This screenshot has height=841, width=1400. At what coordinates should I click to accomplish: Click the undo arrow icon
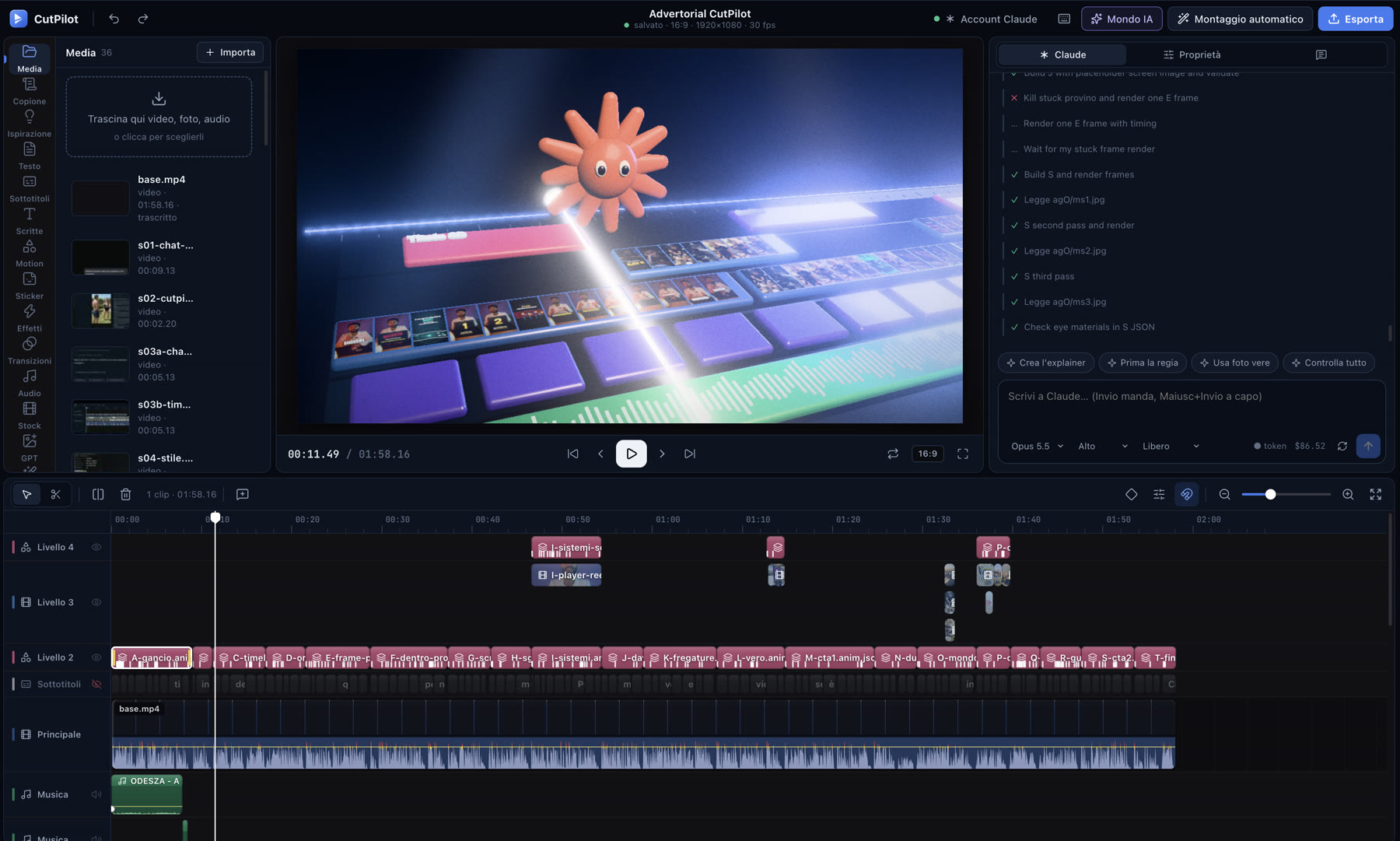pos(114,19)
